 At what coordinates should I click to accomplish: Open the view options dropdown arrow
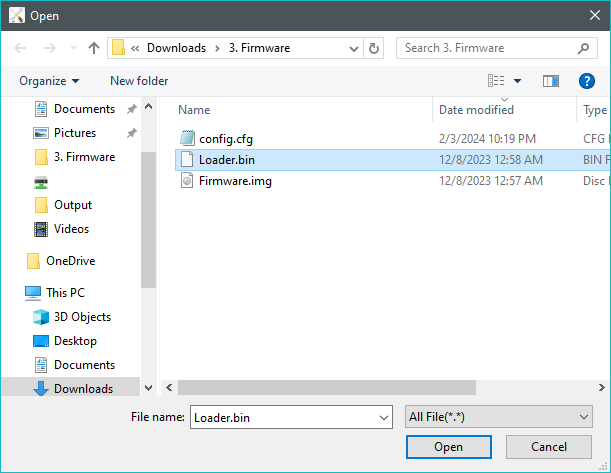[517, 81]
